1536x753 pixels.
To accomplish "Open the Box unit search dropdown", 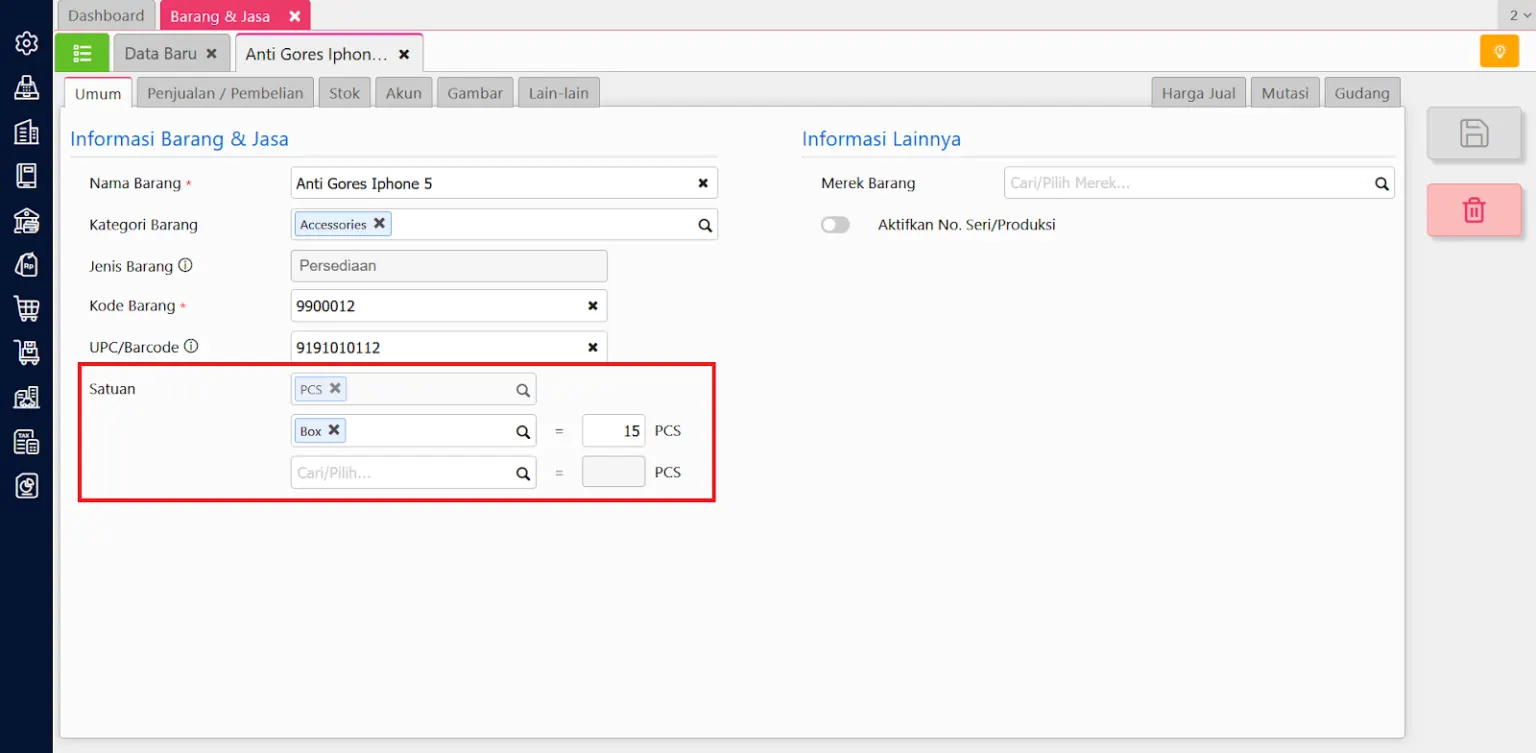I will pyautogui.click(x=523, y=432).
